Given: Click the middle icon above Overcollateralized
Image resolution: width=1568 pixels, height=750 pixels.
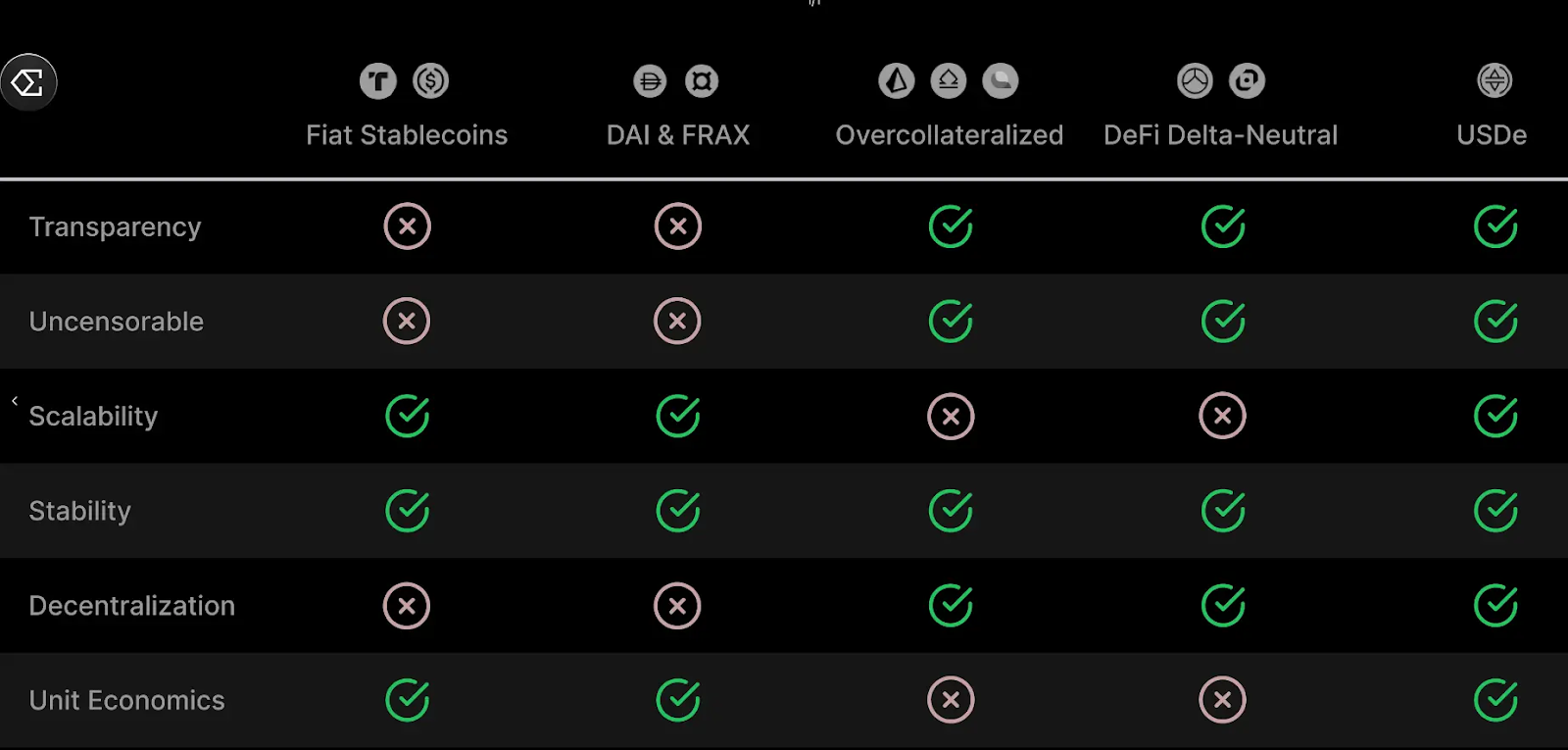Looking at the screenshot, I should [949, 81].
